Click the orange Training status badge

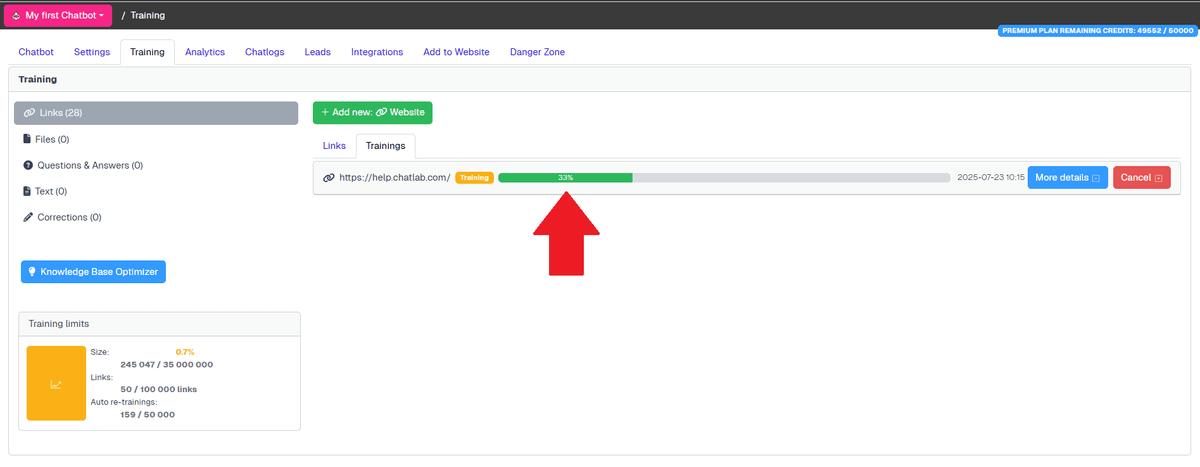coord(474,178)
